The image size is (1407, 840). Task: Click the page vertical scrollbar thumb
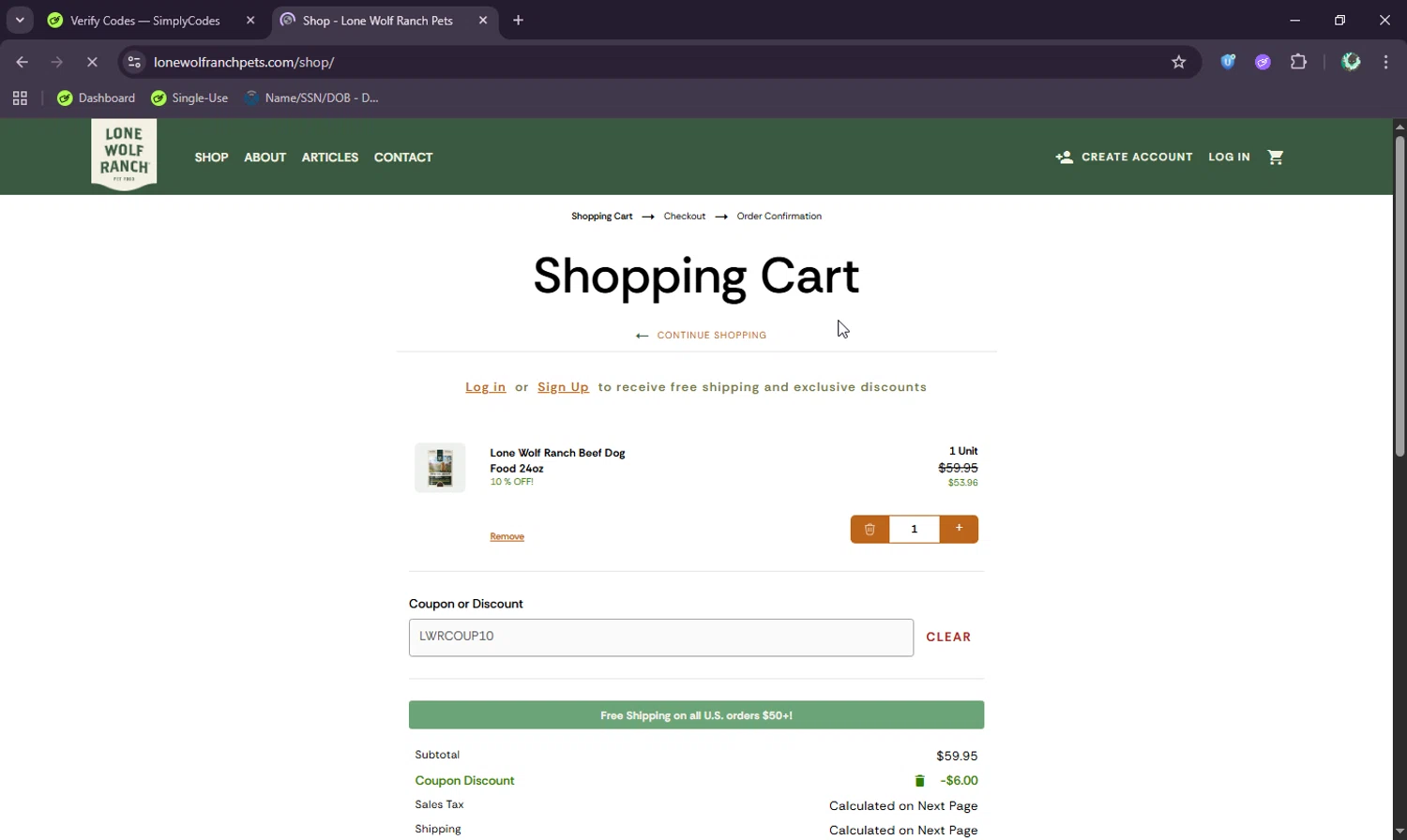[x=1399, y=296]
